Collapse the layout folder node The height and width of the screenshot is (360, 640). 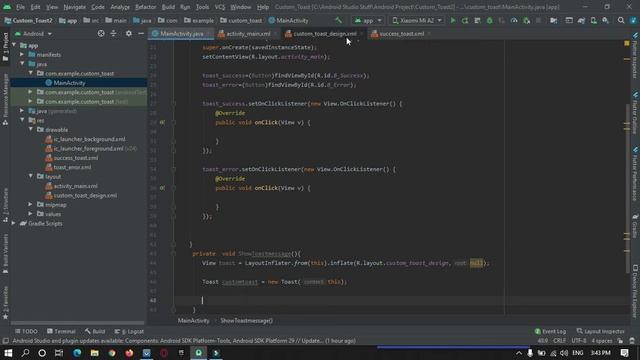tap(31, 176)
